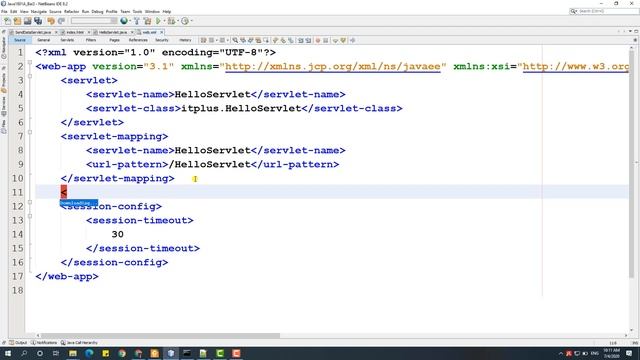Image resolution: width=640 pixels, height=360 pixels.
Task: Switch to the History view of web.xml
Action: tap(185, 40)
